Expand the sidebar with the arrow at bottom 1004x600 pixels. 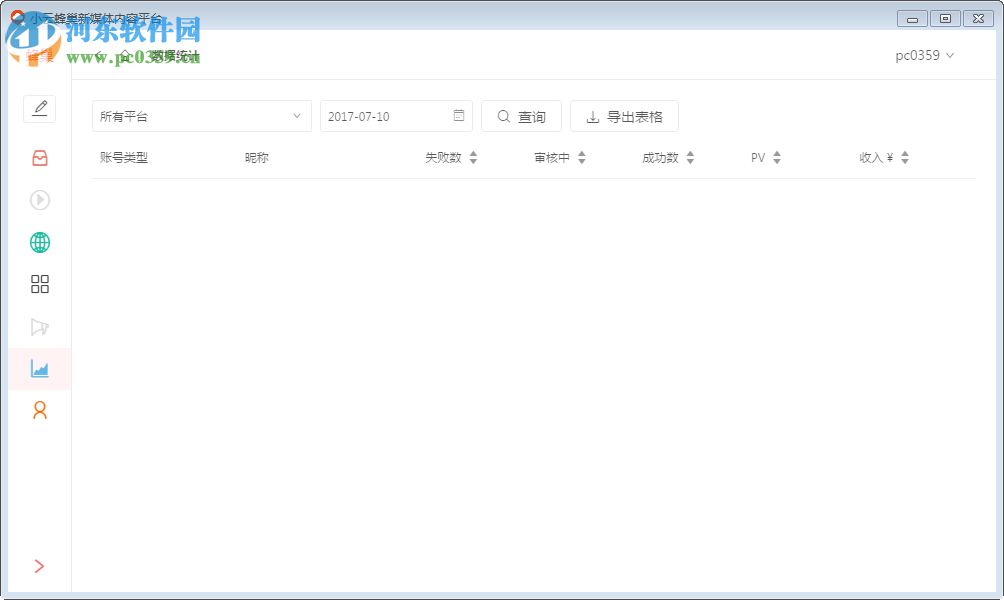(x=40, y=566)
